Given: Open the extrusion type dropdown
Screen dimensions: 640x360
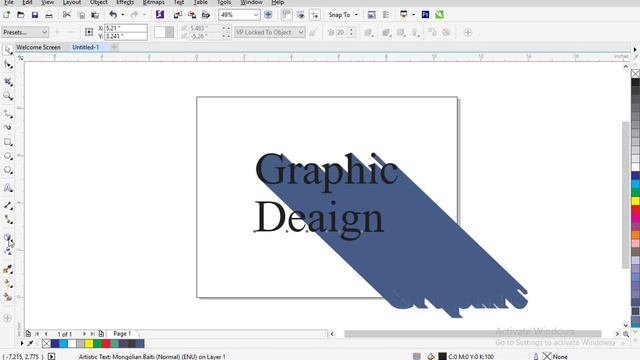Looking at the screenshot, I should pos(164,32).
